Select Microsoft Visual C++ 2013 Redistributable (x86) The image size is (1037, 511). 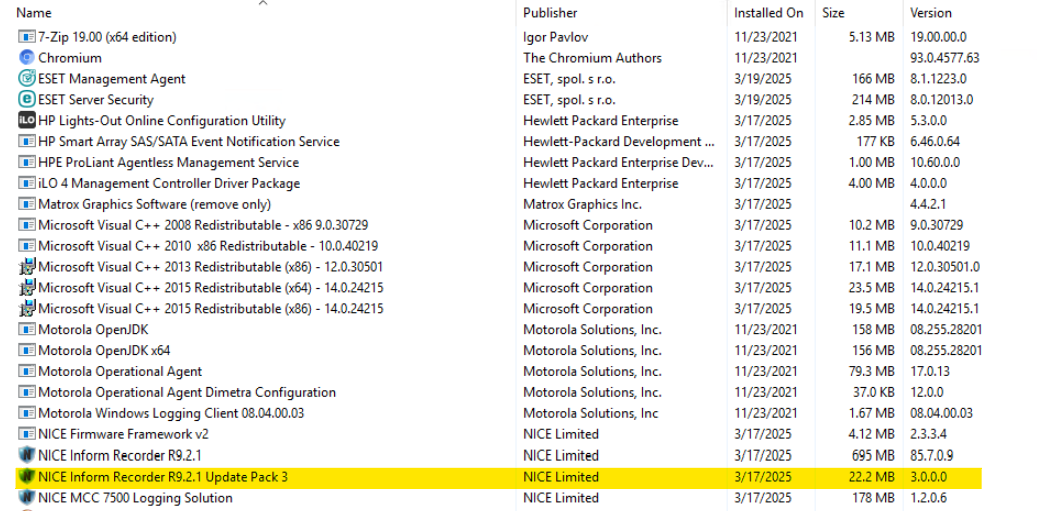pyautogui.click(x=211, y=267)
